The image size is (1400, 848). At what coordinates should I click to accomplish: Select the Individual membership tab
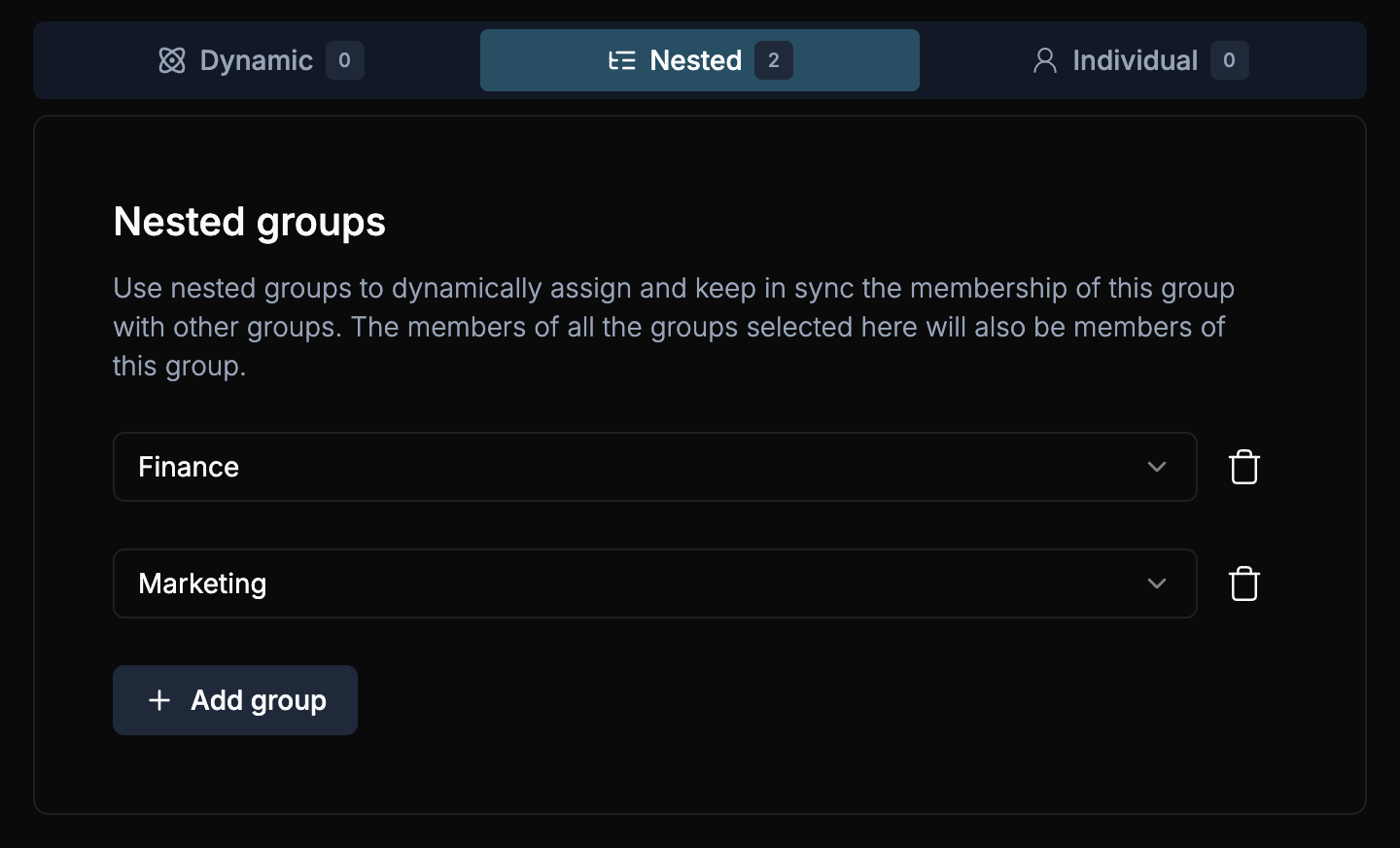1134,60
